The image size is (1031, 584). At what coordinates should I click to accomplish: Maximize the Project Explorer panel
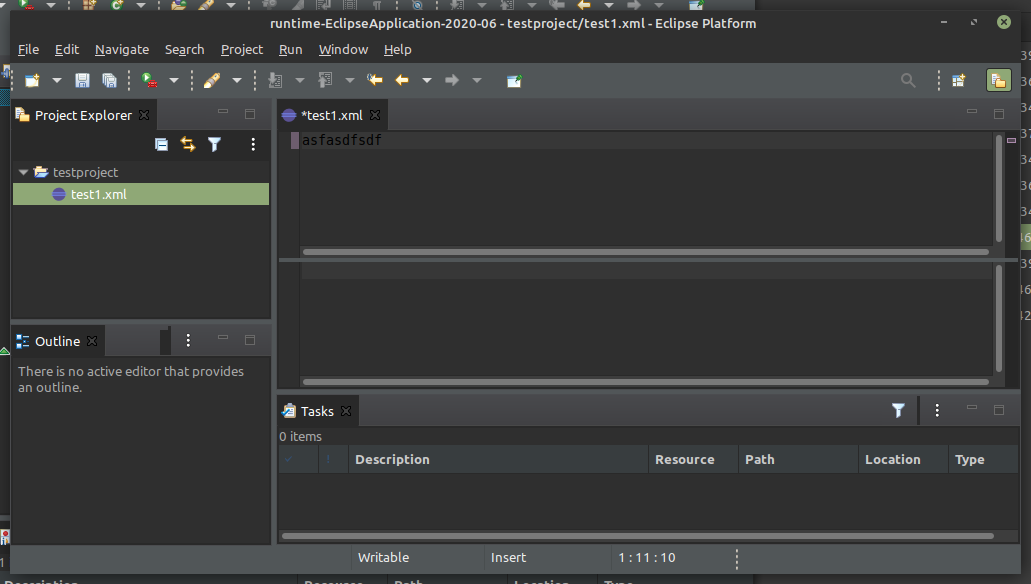coord(250,114)
